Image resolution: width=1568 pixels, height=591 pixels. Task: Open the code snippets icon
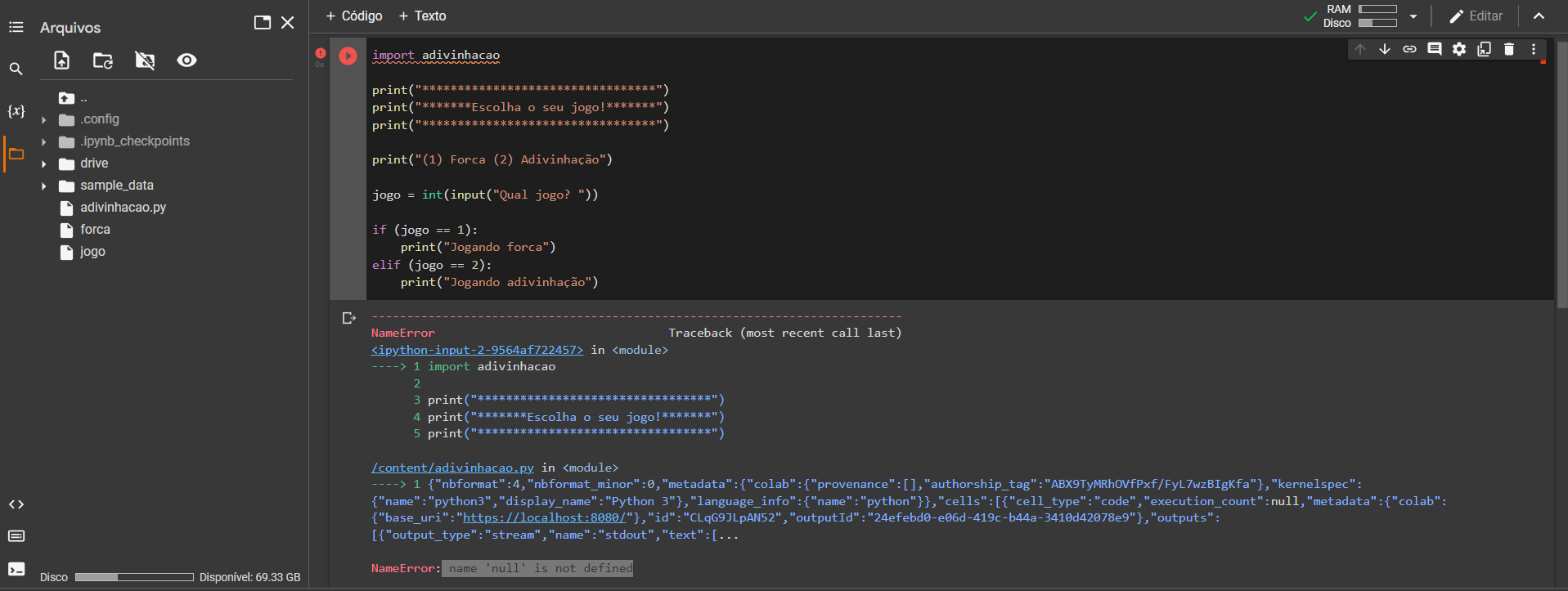tap(16, 504)
